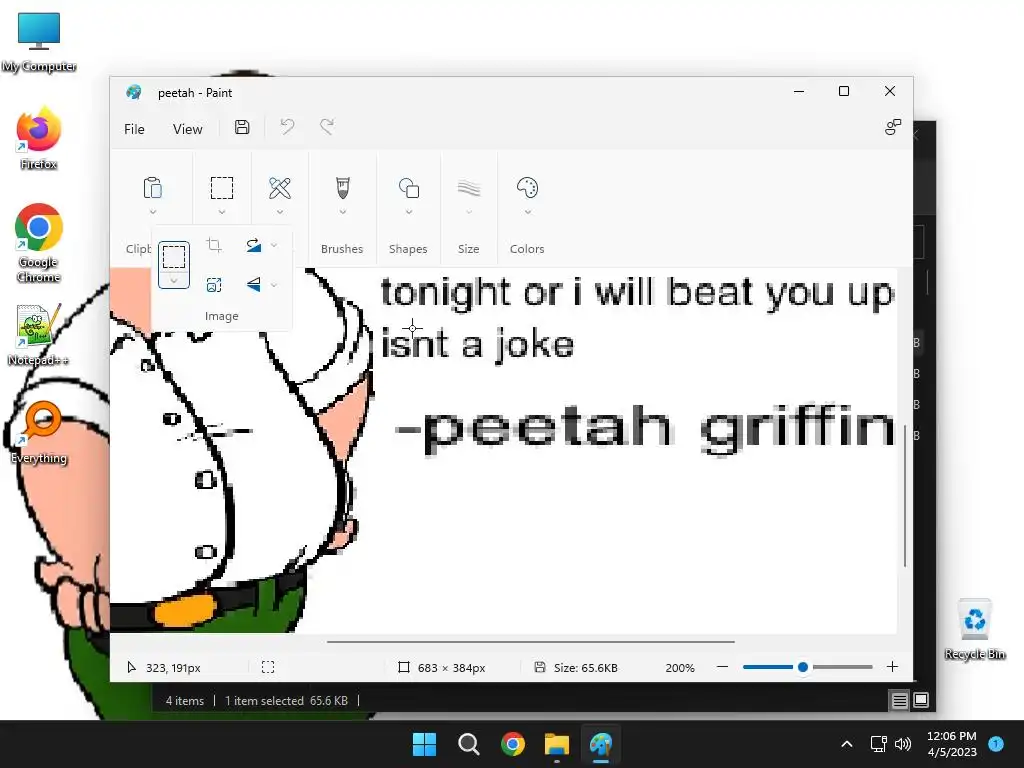
Task: Click the Crop icon in Image flyout
Action: pos(214,246)
